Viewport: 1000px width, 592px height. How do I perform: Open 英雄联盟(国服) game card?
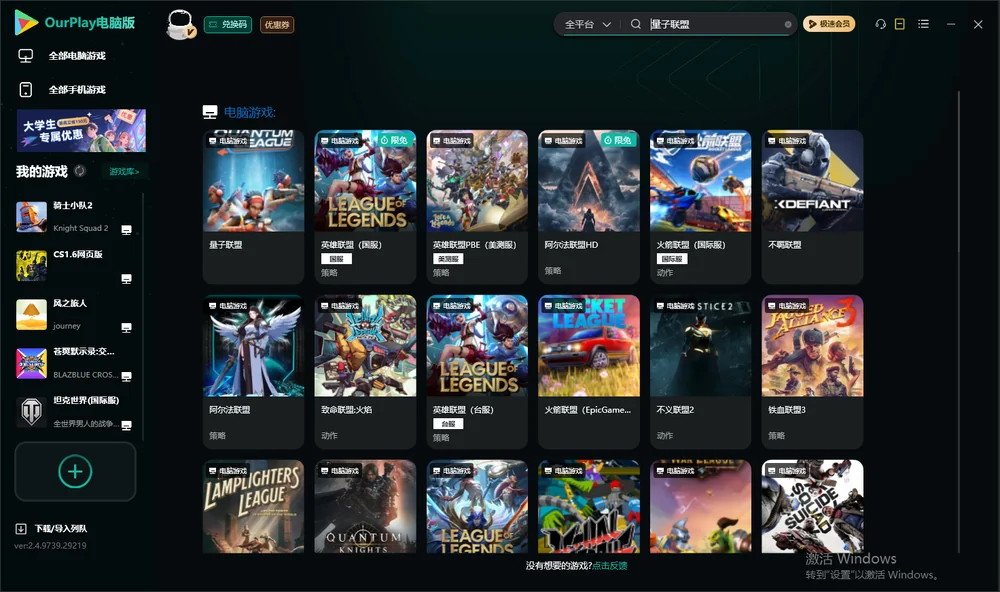365,207
